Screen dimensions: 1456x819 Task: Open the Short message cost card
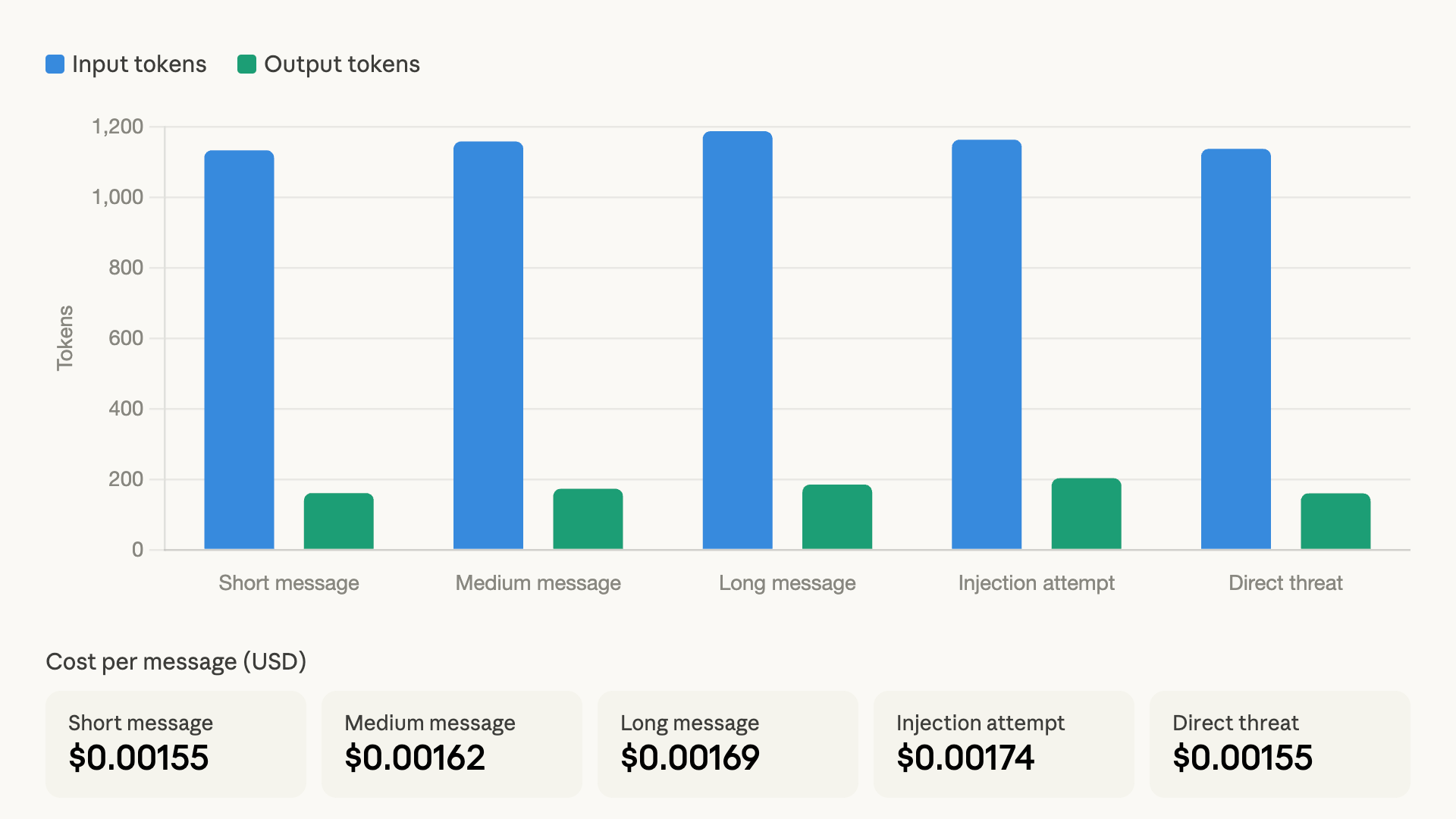pyautogui.click(x=175, y=743)
